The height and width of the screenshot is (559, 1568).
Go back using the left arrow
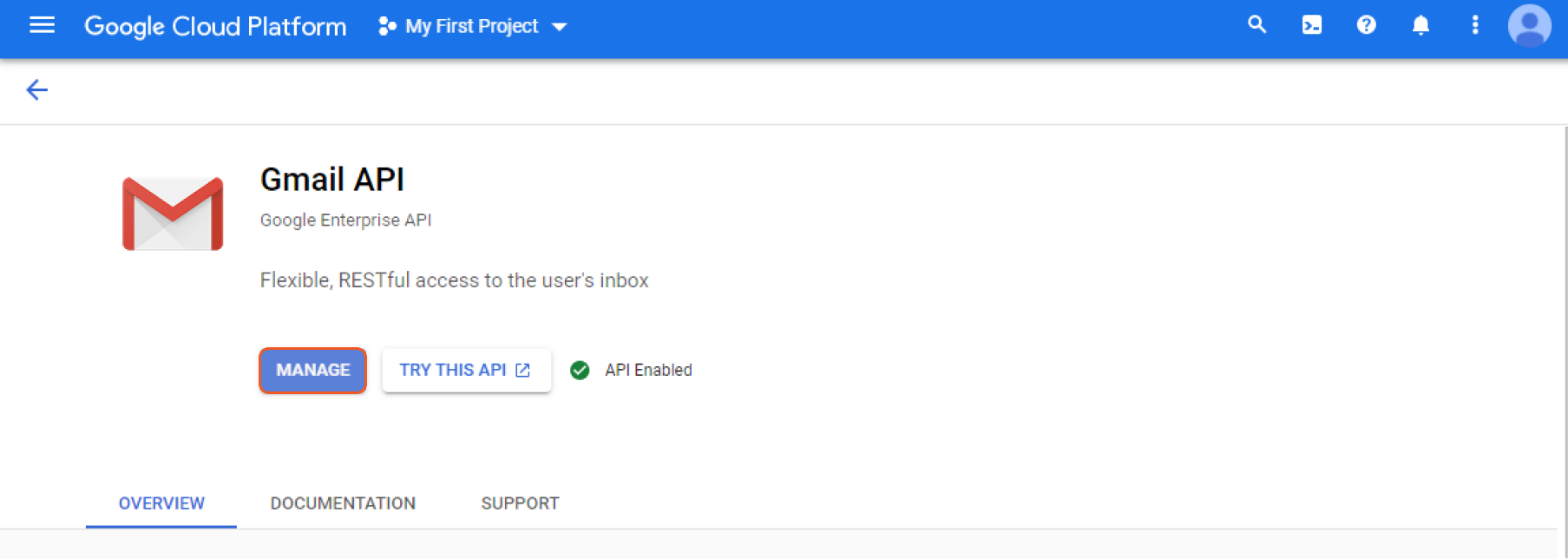pyautogui.click(x=36, y=89)
